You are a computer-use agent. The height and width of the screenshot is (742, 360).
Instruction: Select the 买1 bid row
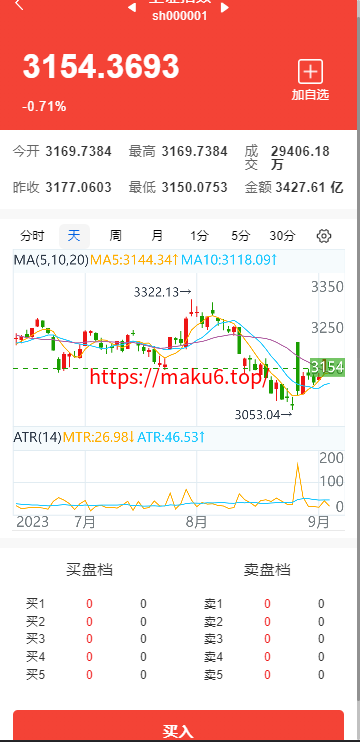click(89, 604)
